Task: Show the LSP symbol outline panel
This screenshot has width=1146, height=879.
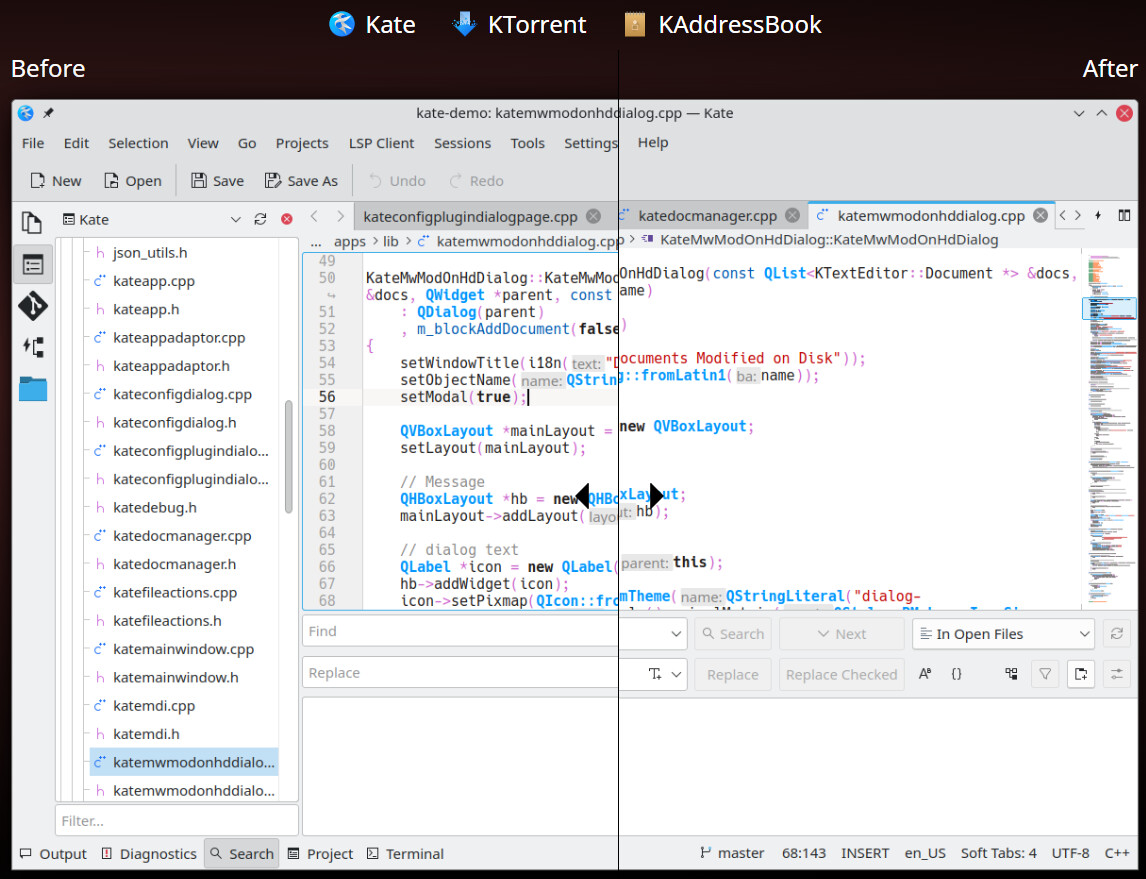Action: click(x=32, y=347)
